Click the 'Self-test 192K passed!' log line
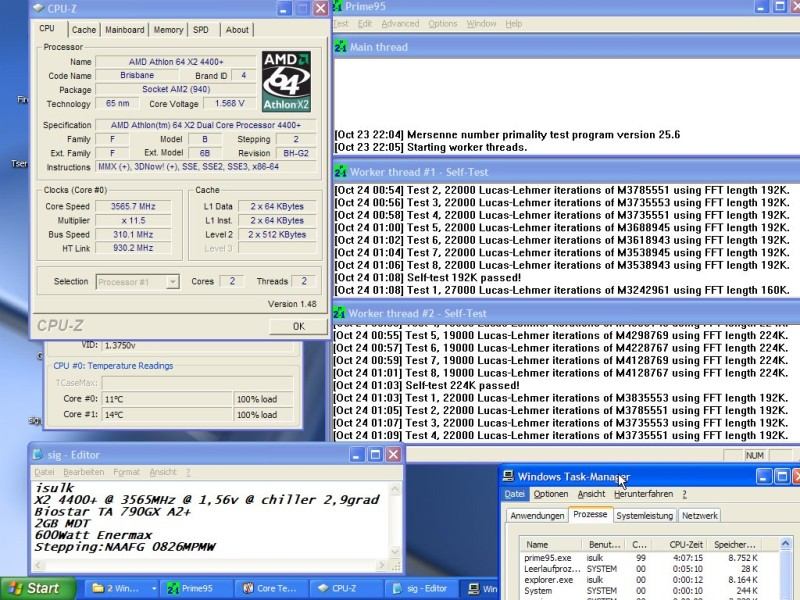 [428, 278]
